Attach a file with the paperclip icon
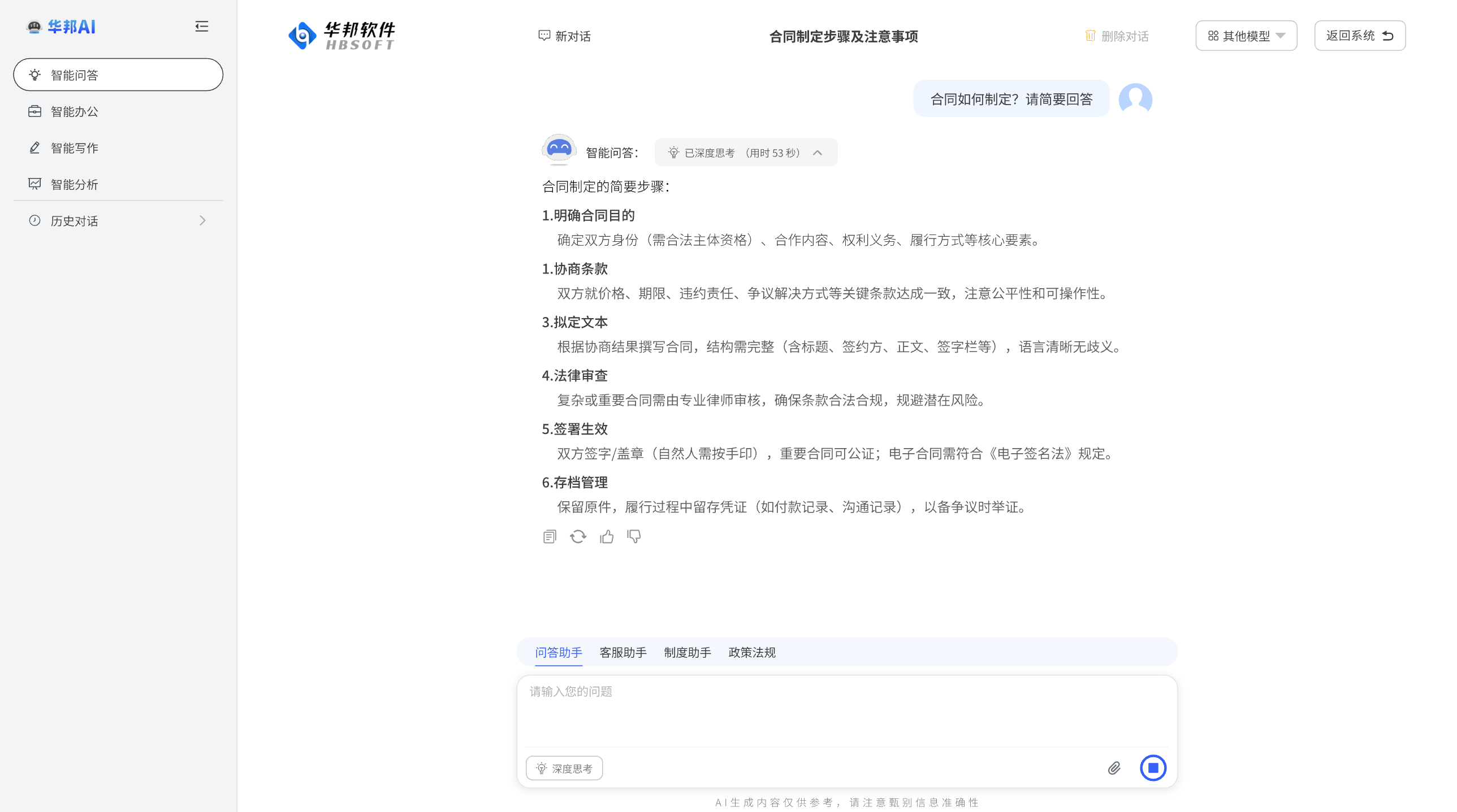Image resolution: width=1457 pixels, height=812 pixels. click(1114, 768)
